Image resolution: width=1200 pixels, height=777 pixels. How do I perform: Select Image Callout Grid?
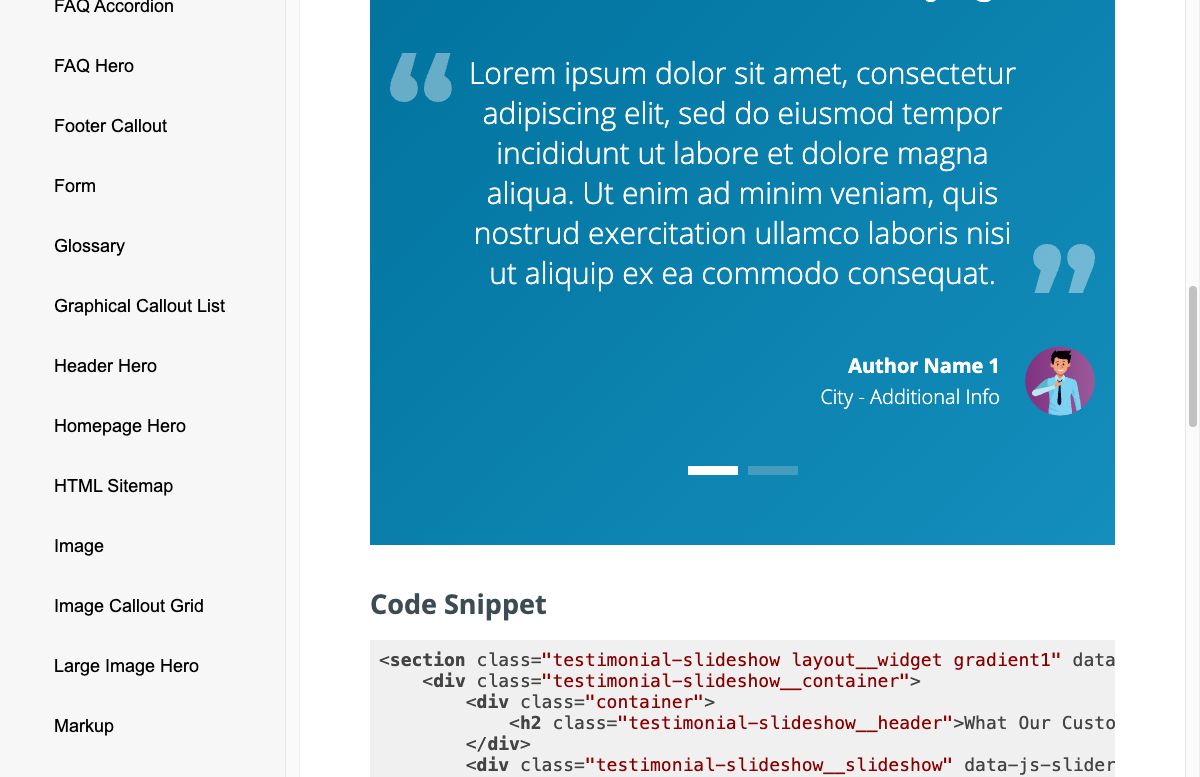(x=128, y=606)
